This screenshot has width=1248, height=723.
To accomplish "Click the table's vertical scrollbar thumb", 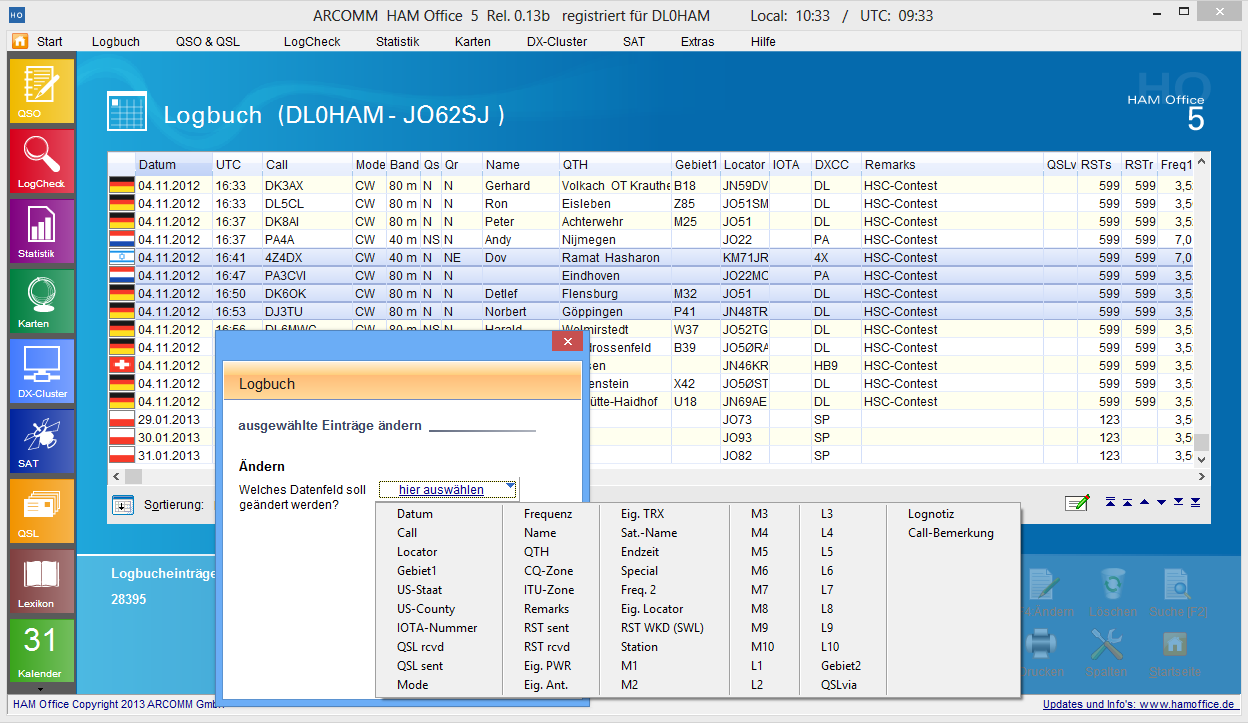I will pyautogui.click(x=1203, y=442).
